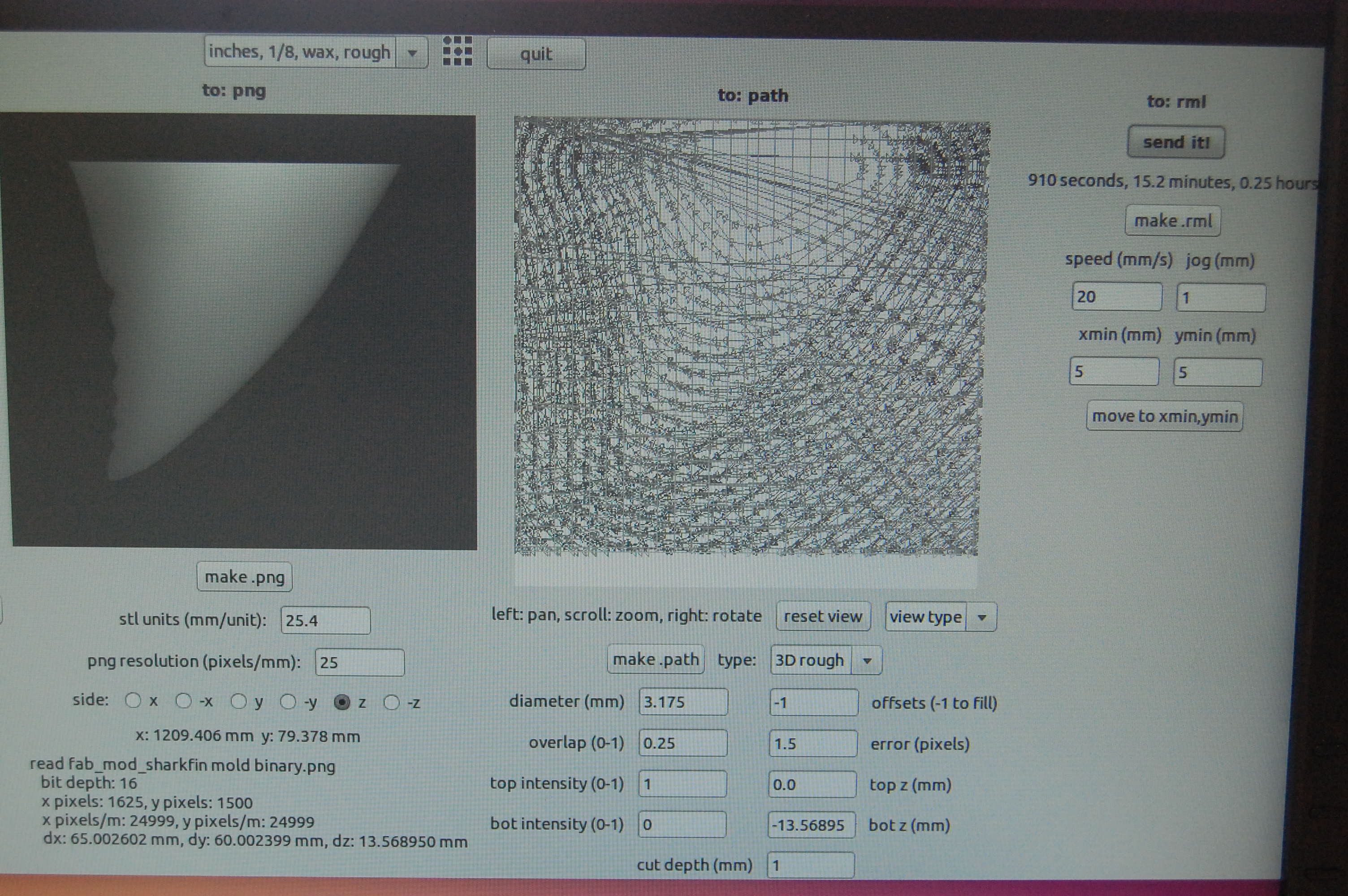Click the png resolution field
Image resolution: width=1348 pixels, height=896 pixels.
(360, 663)
